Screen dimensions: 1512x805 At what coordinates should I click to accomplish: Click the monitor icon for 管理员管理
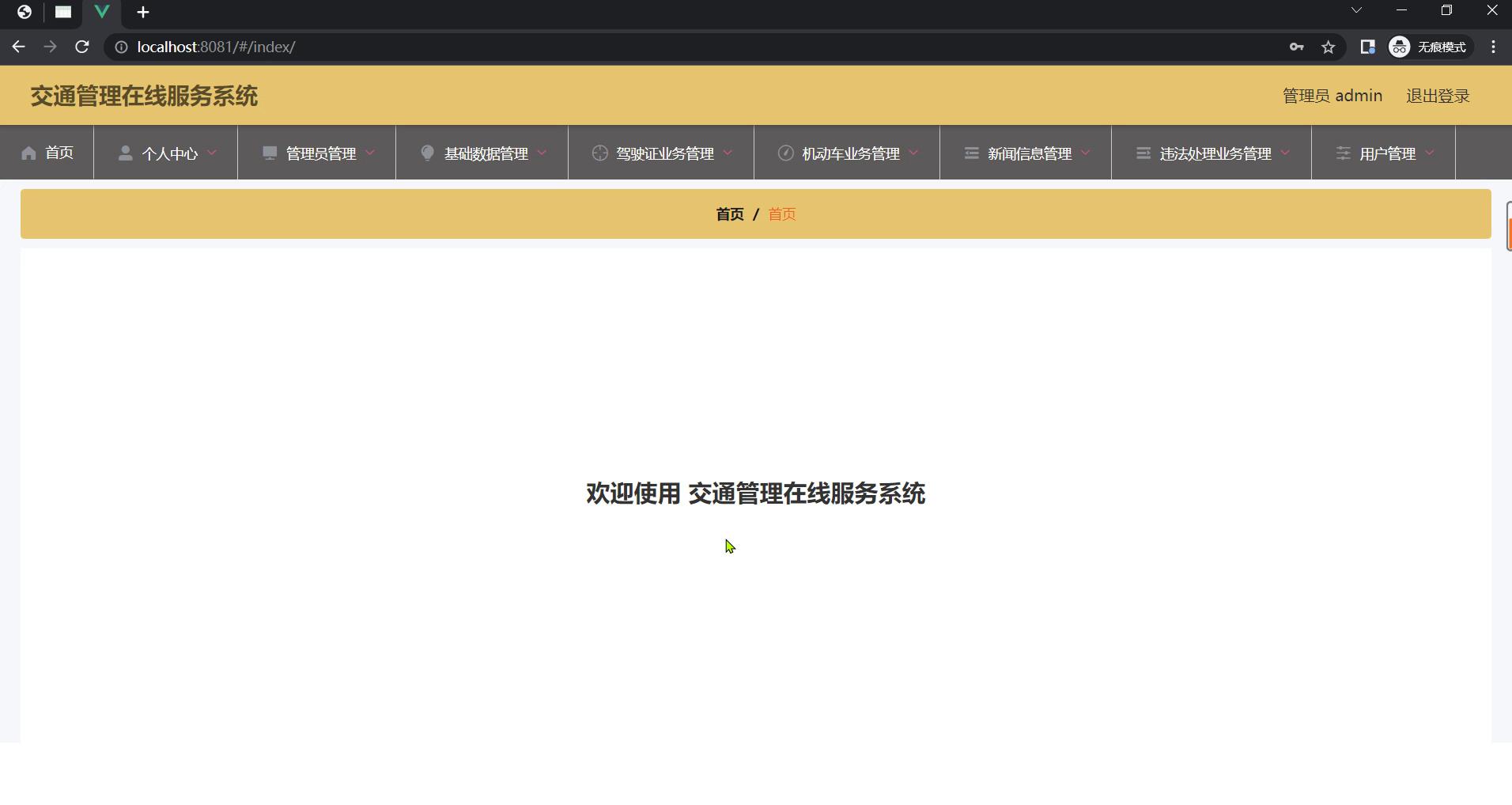tap(270, 153)
